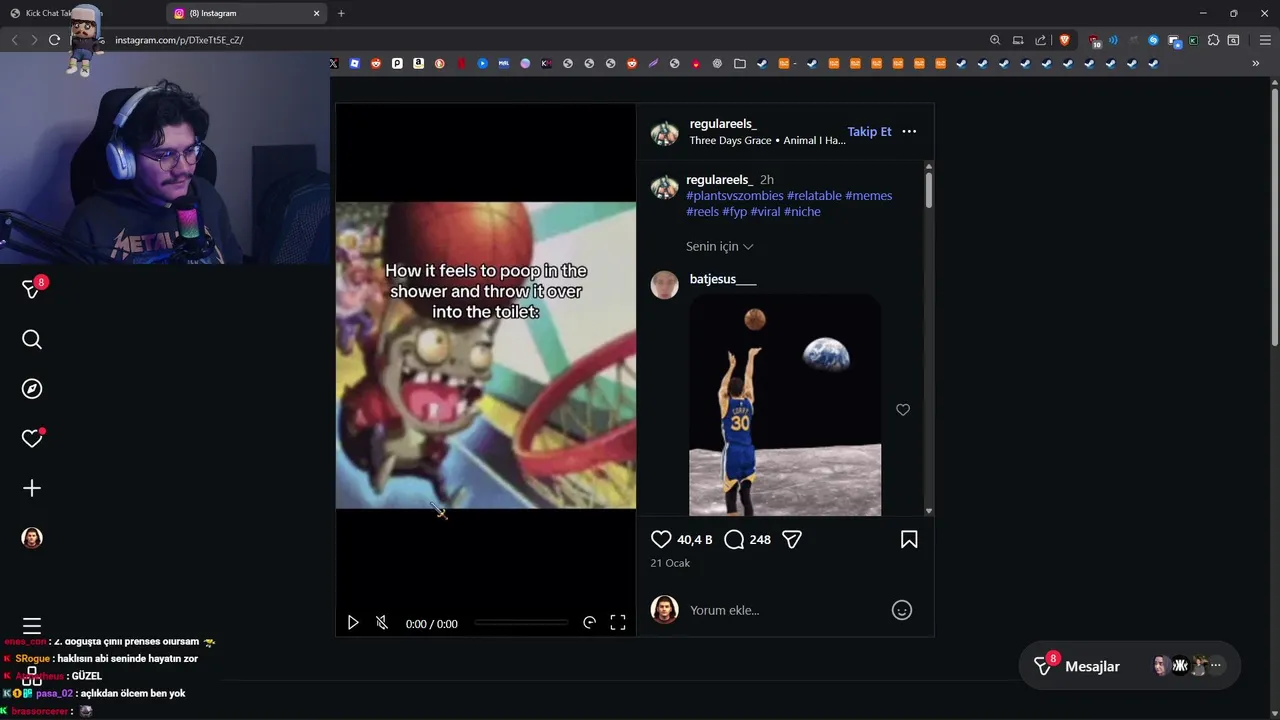Open notifications heart icon in sidebar
1280x720 pixels.
tap(32, 438)
